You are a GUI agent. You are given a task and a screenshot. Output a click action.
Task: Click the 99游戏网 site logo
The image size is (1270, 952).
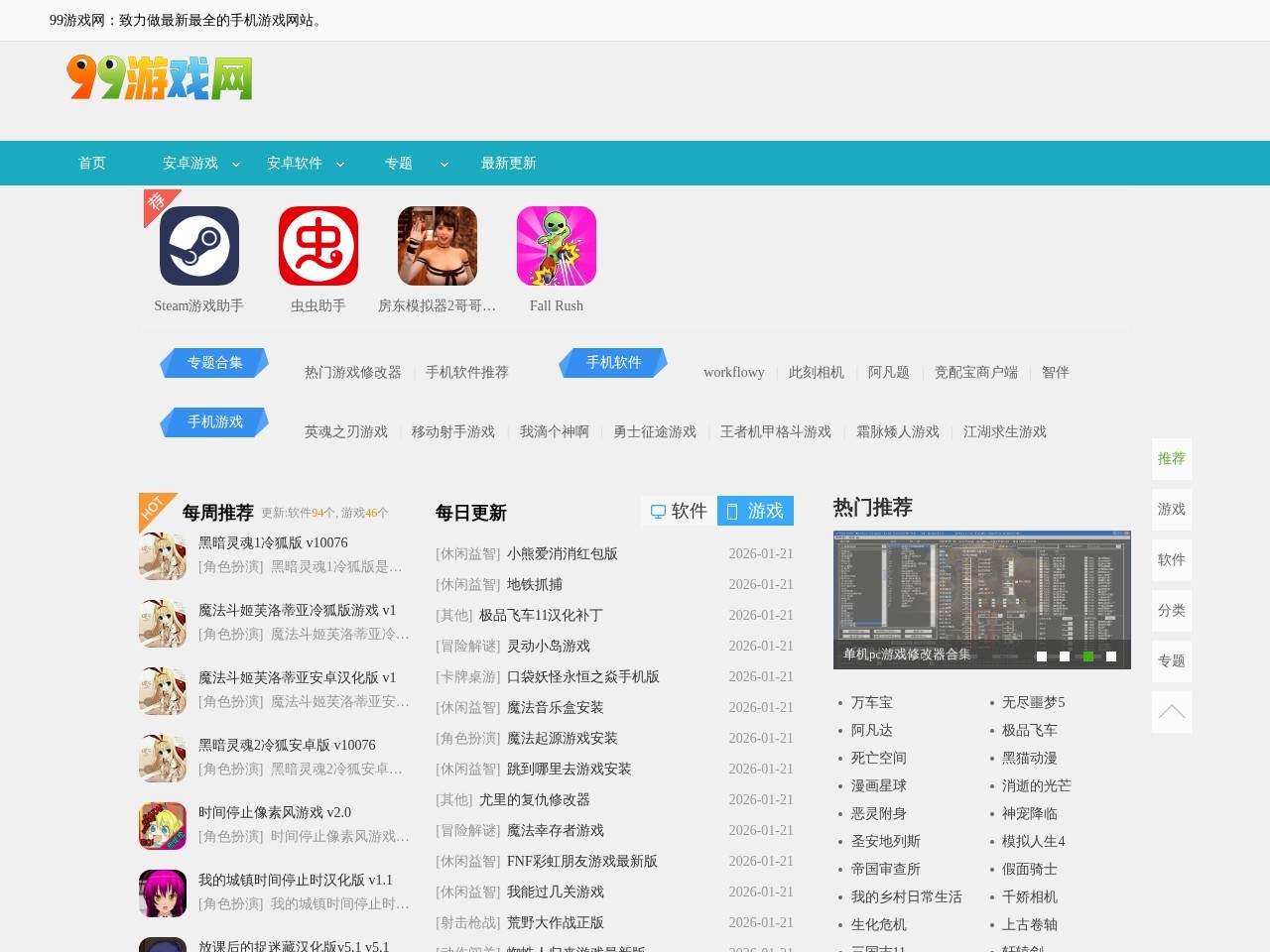160,78
